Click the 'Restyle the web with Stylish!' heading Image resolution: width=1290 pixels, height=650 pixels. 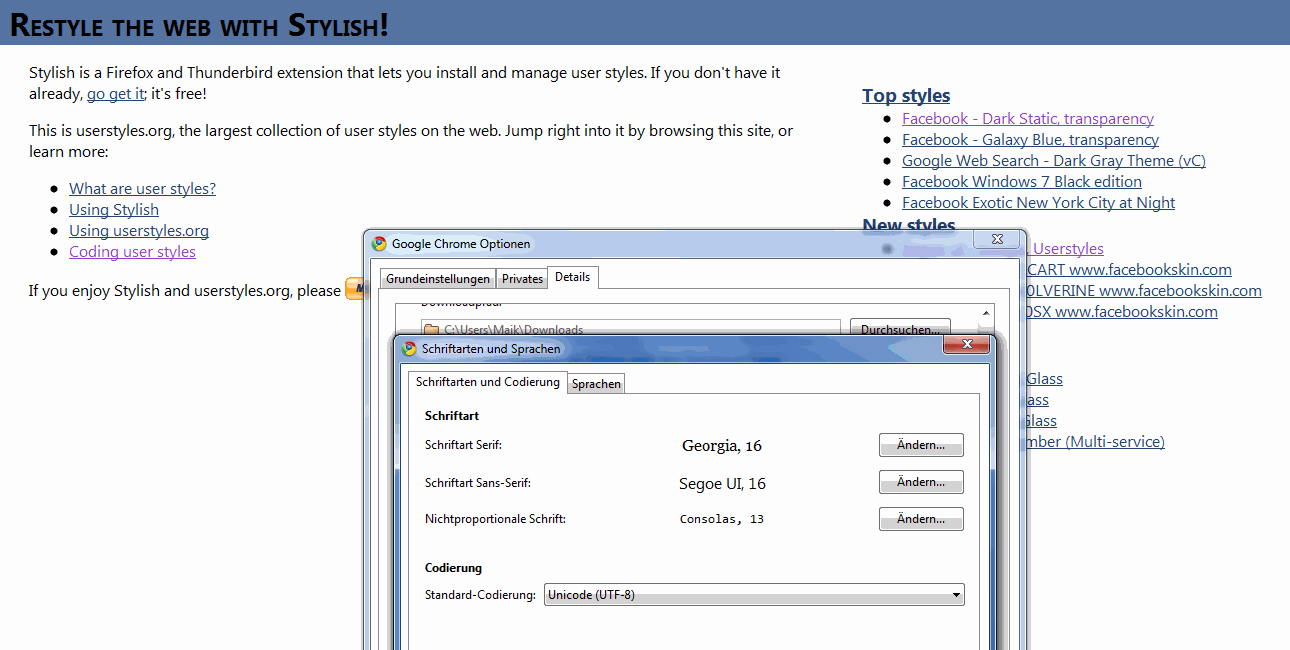point(199,25)
